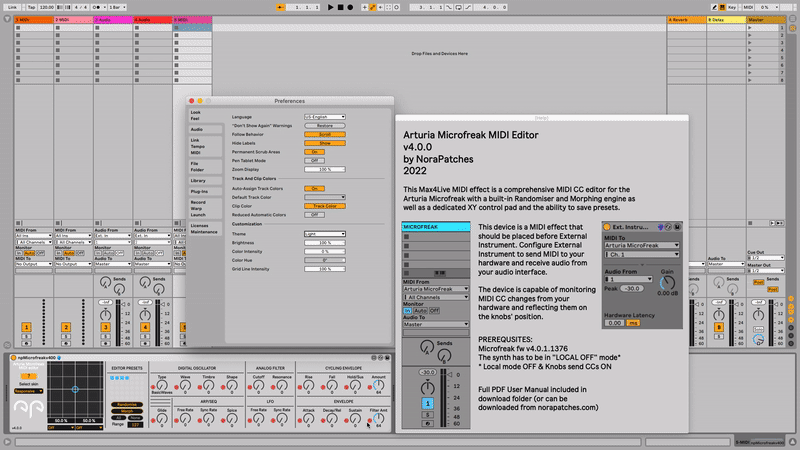Adjust the Brightness slider in Preferences

(x=324, y=243)
